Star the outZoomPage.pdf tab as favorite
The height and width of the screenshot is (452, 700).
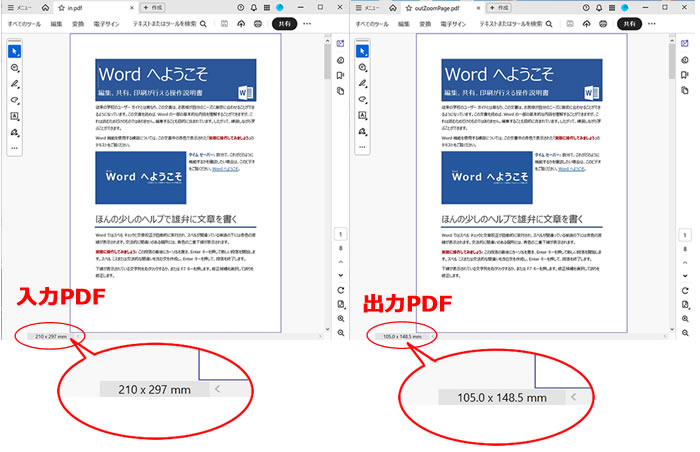408,8
